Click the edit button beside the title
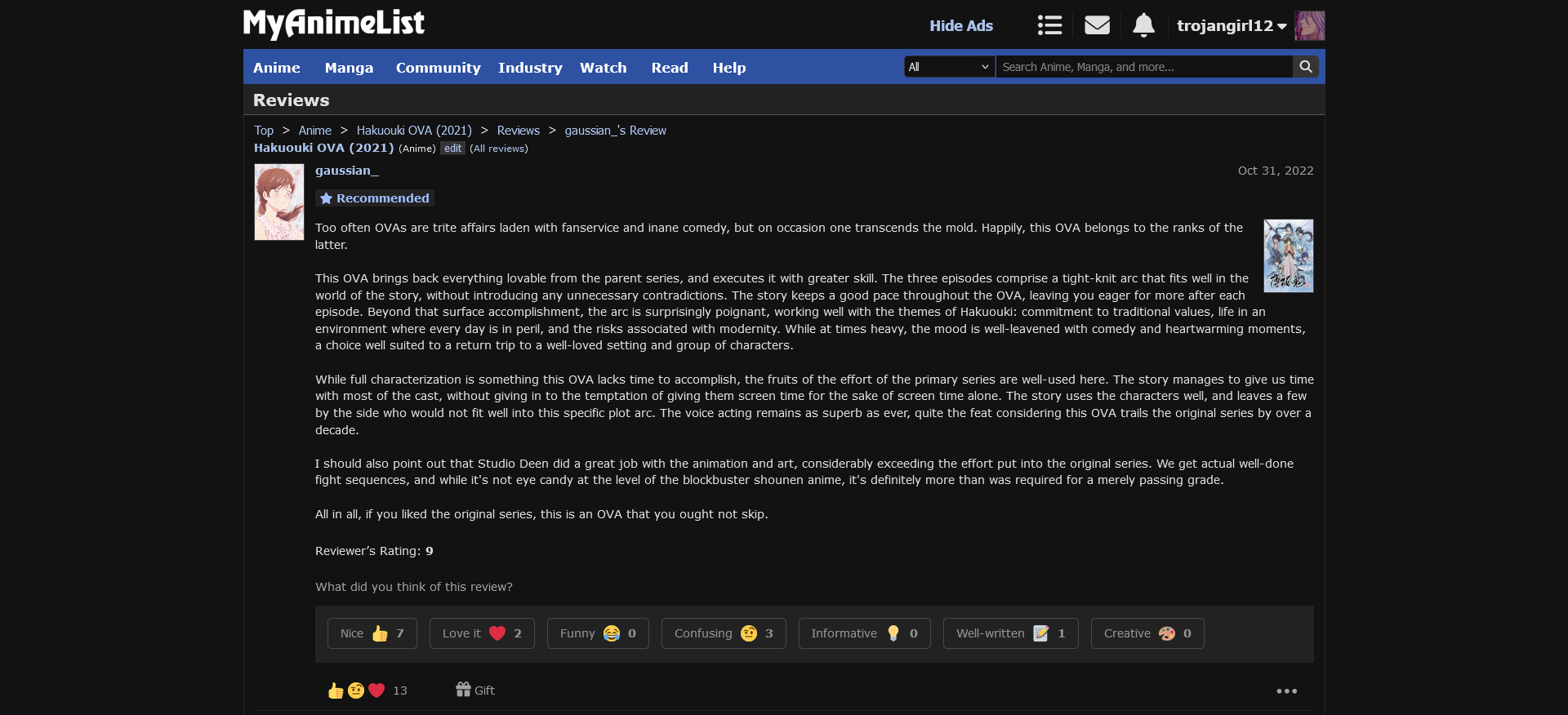1568x715 pixels. coord(452,149)
